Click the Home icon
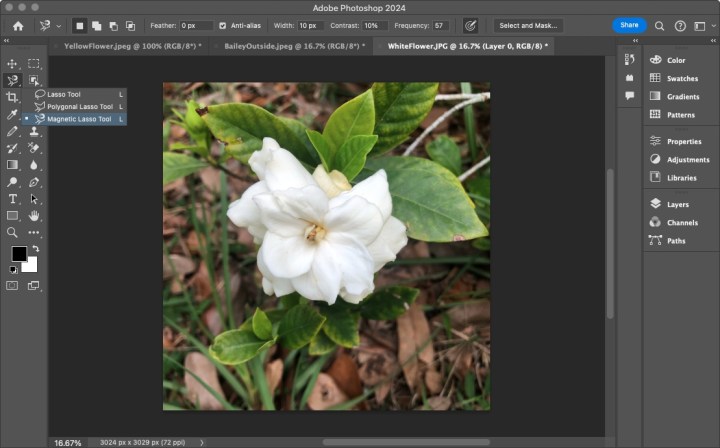Screen dimensions: 720x448 pos(18,25)
